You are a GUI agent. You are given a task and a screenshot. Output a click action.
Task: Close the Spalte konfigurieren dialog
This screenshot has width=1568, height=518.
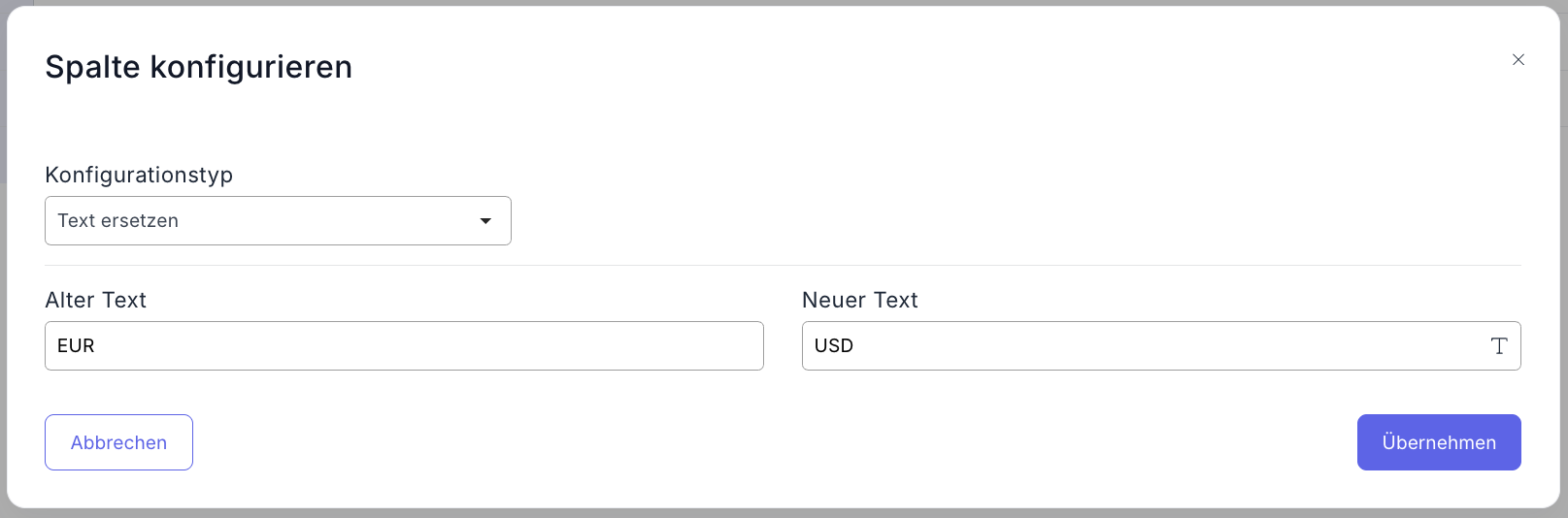(1518, 60)
